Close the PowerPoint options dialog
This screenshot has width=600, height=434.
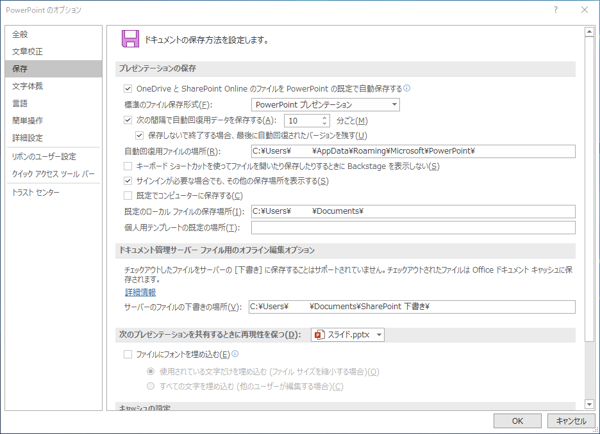click(x=584, y=10)
